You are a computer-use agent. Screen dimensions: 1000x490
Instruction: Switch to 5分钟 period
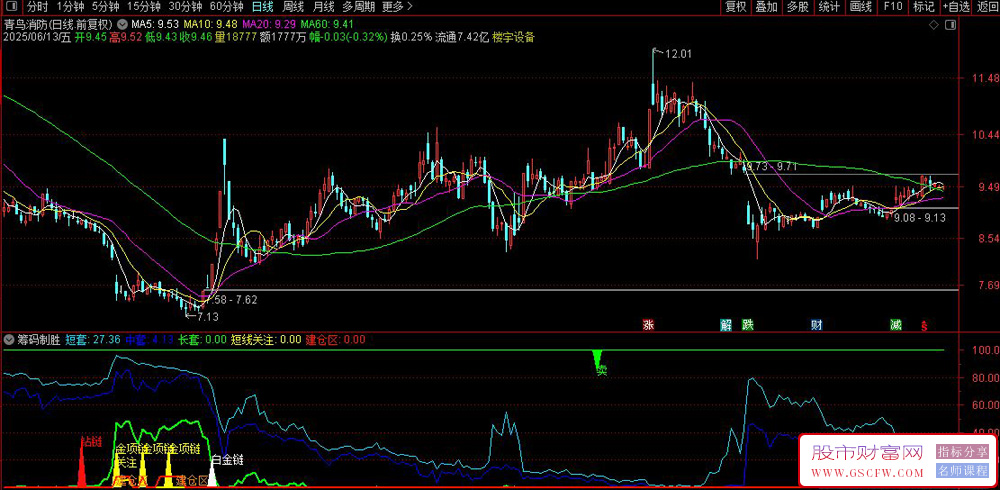tap(105, 6)
